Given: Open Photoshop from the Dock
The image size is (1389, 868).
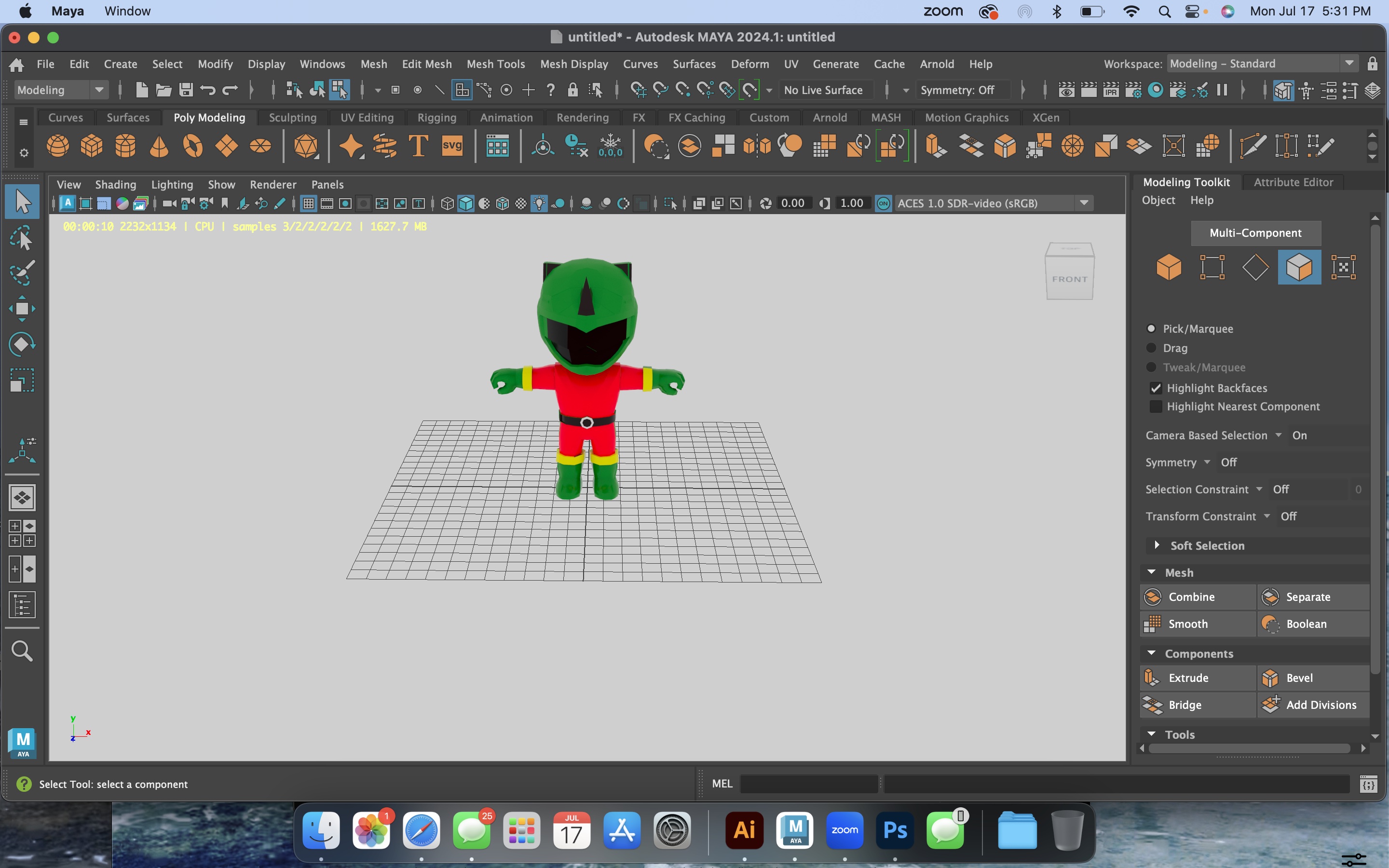Looking at the screenshot, I should pyautogui.click(x=895, y=830).
